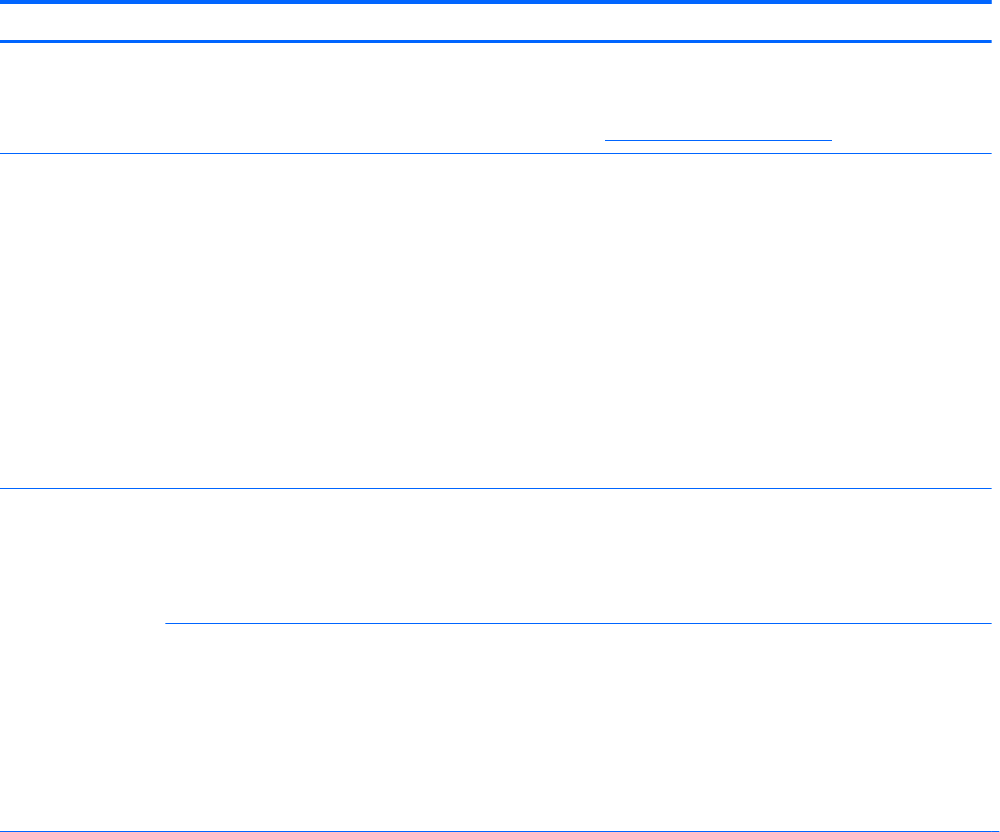Click the empty left column cell of bottom section

[x=82, y=660]
